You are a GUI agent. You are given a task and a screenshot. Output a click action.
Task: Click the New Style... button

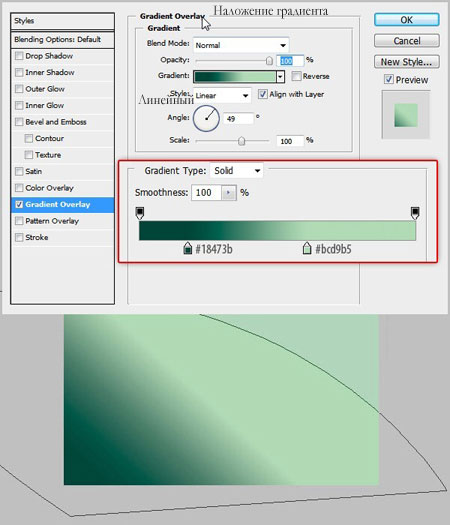(x=406, y=62)
